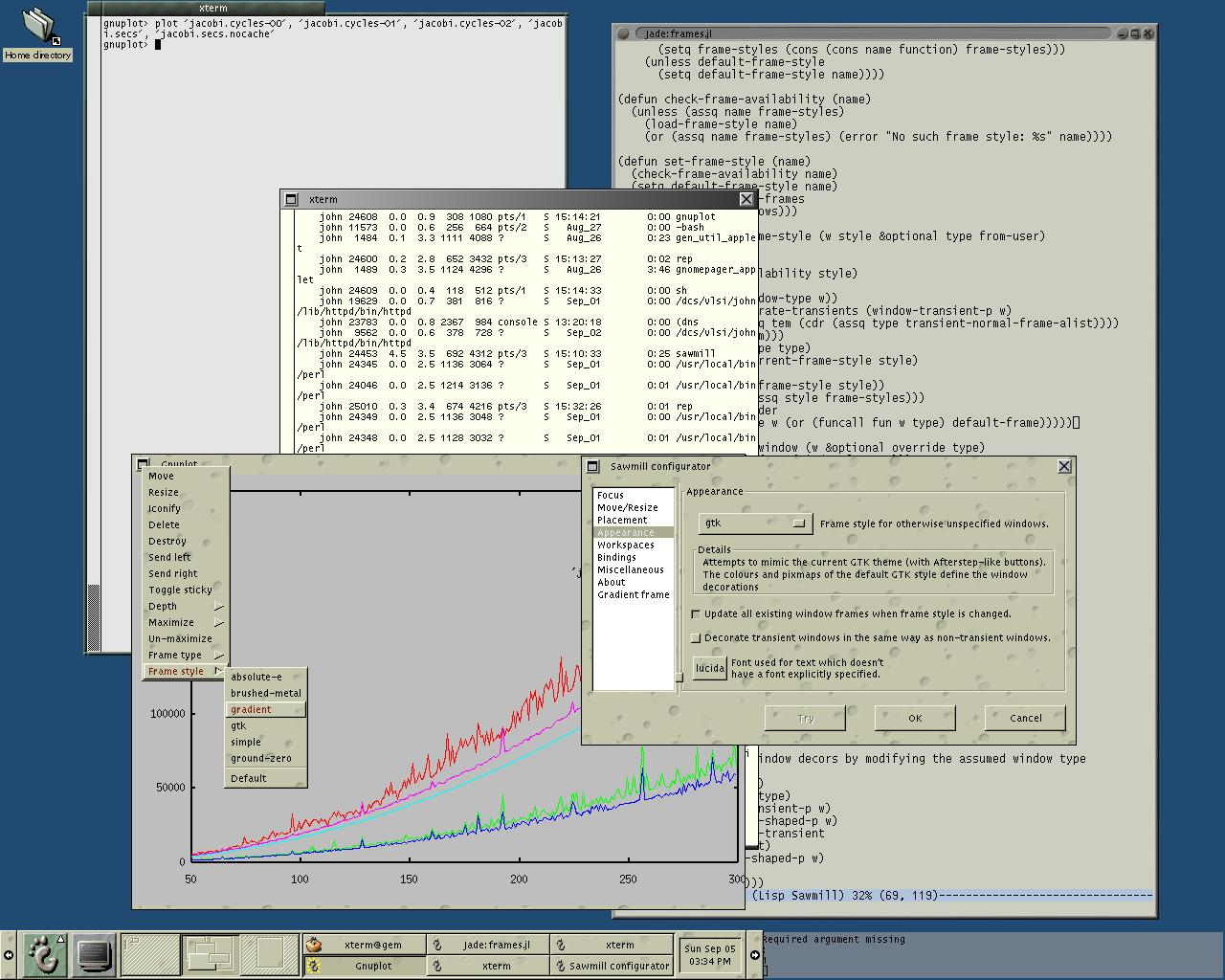Screen dimensions: 1225x980
Task: Open the window menu icon of the middle xterm
Action: pos(292,199)
